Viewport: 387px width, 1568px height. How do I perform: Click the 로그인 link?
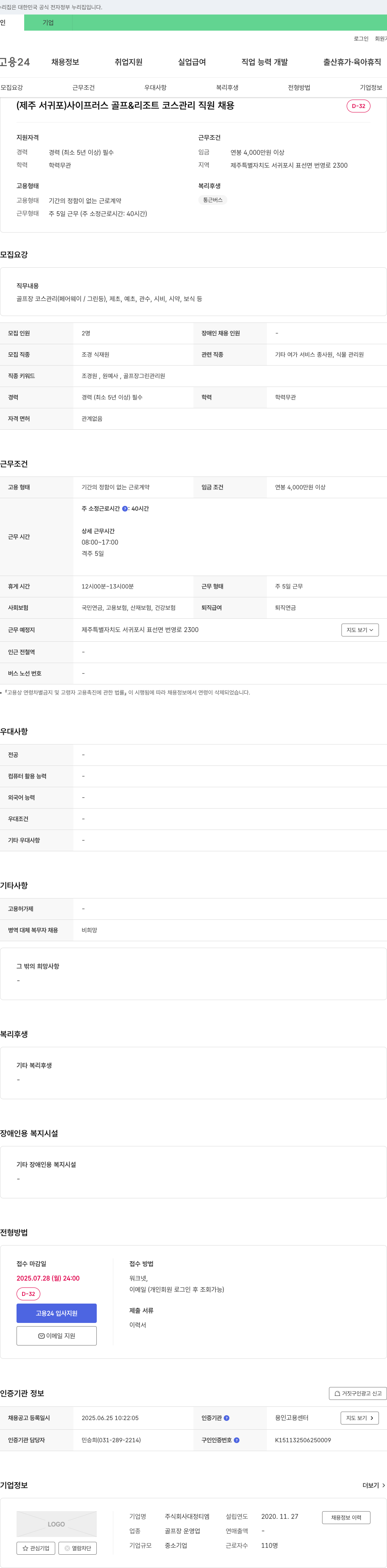(x=361, y=38)
